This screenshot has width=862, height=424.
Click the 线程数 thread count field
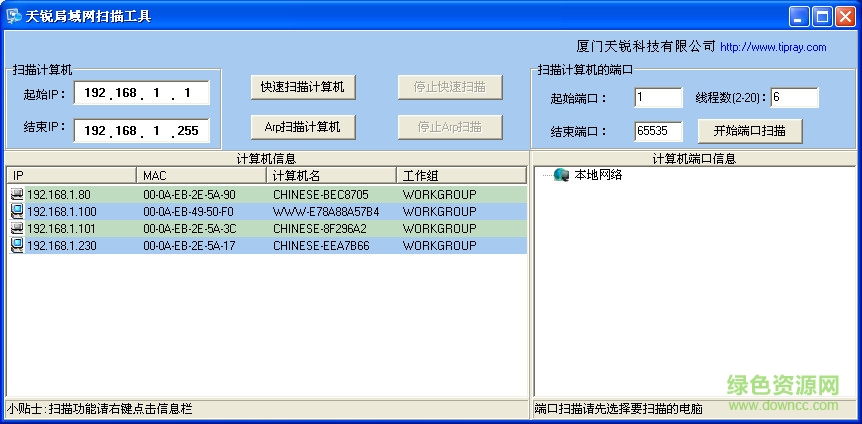793,97
